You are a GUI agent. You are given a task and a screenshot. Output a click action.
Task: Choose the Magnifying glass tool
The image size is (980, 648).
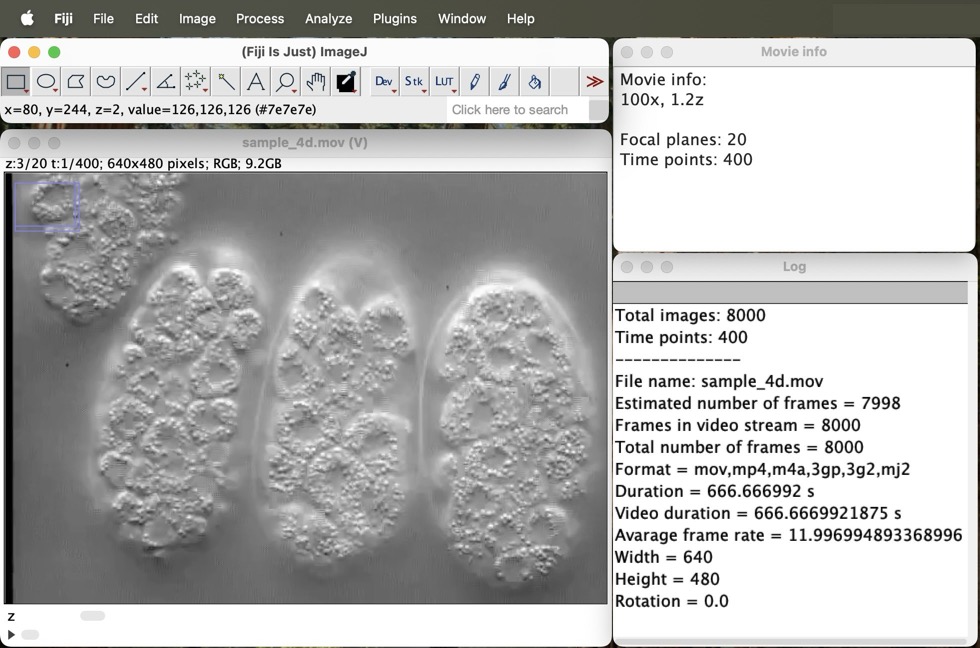[x=286, y=82]
